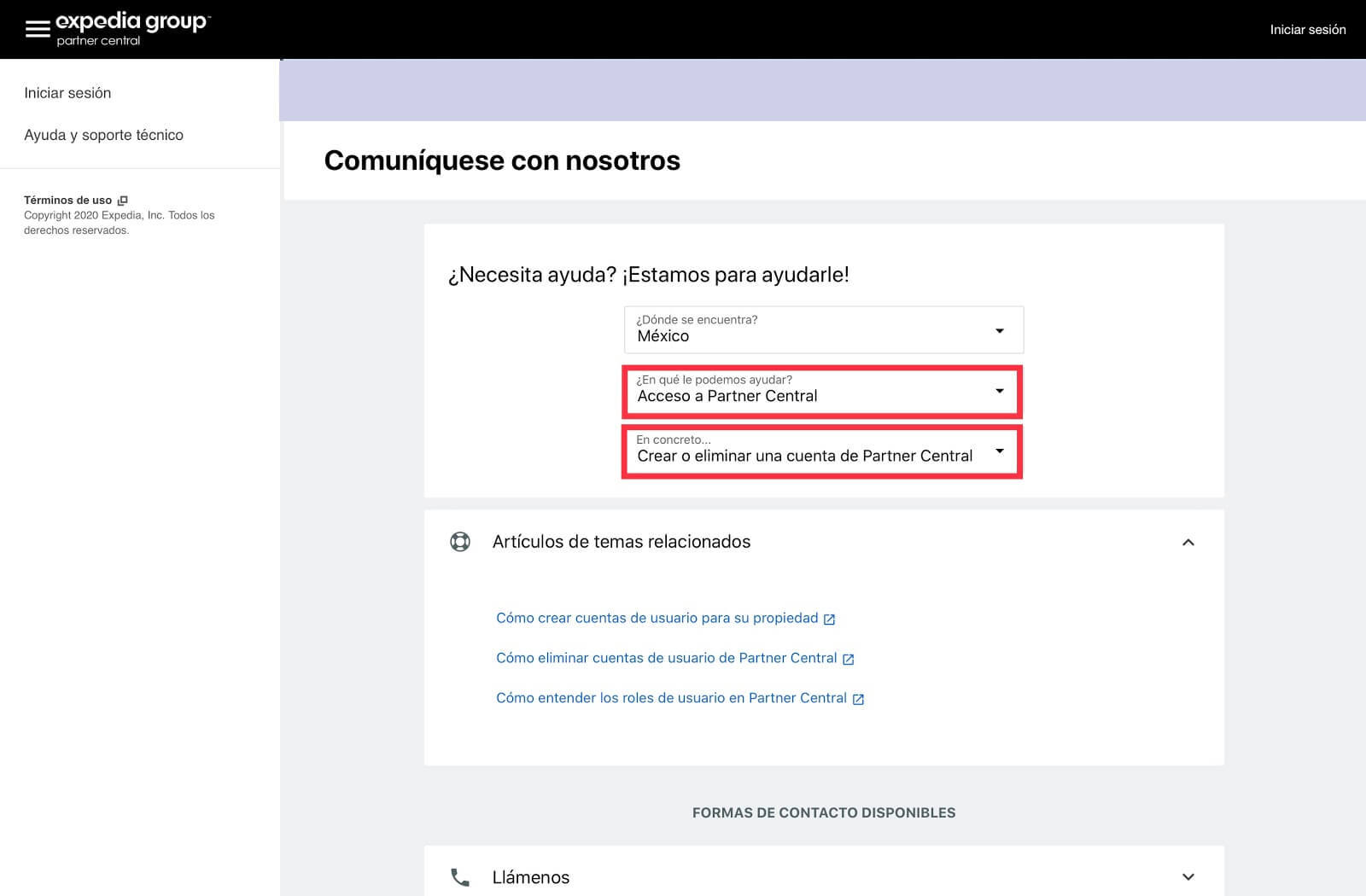
Task: Click the '¿Necesita ayuda? ¡Estamos para ayudarle!' text
Action: point(649,275)
